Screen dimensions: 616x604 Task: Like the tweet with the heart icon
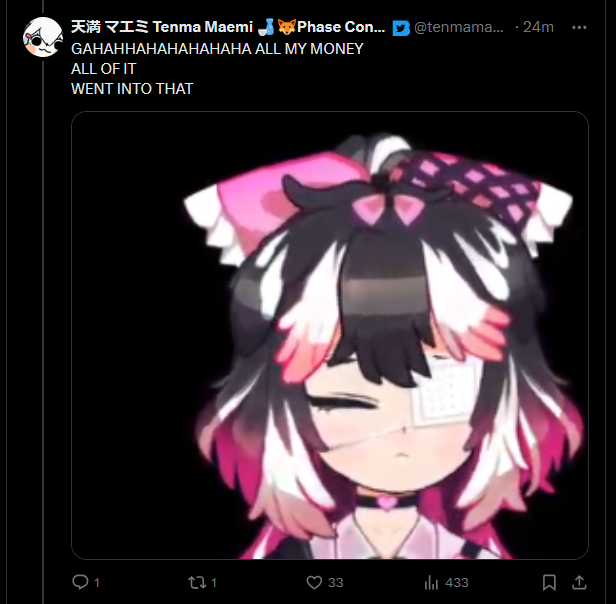[x=314, y=582]
